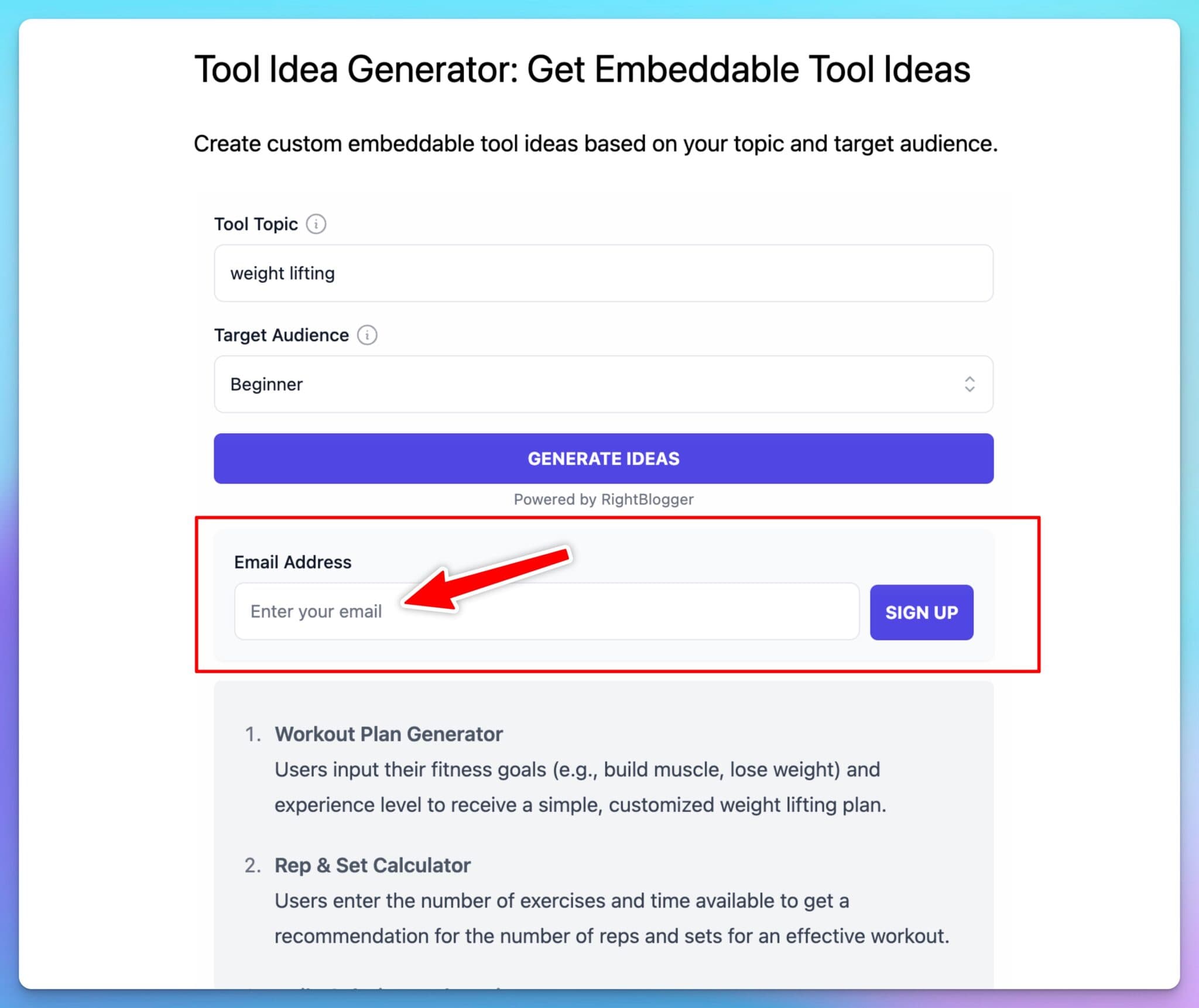The height and width of the screenshot is (1008, 1199).
Task: Click the Target Audience info icon
Action: [368, 335]
